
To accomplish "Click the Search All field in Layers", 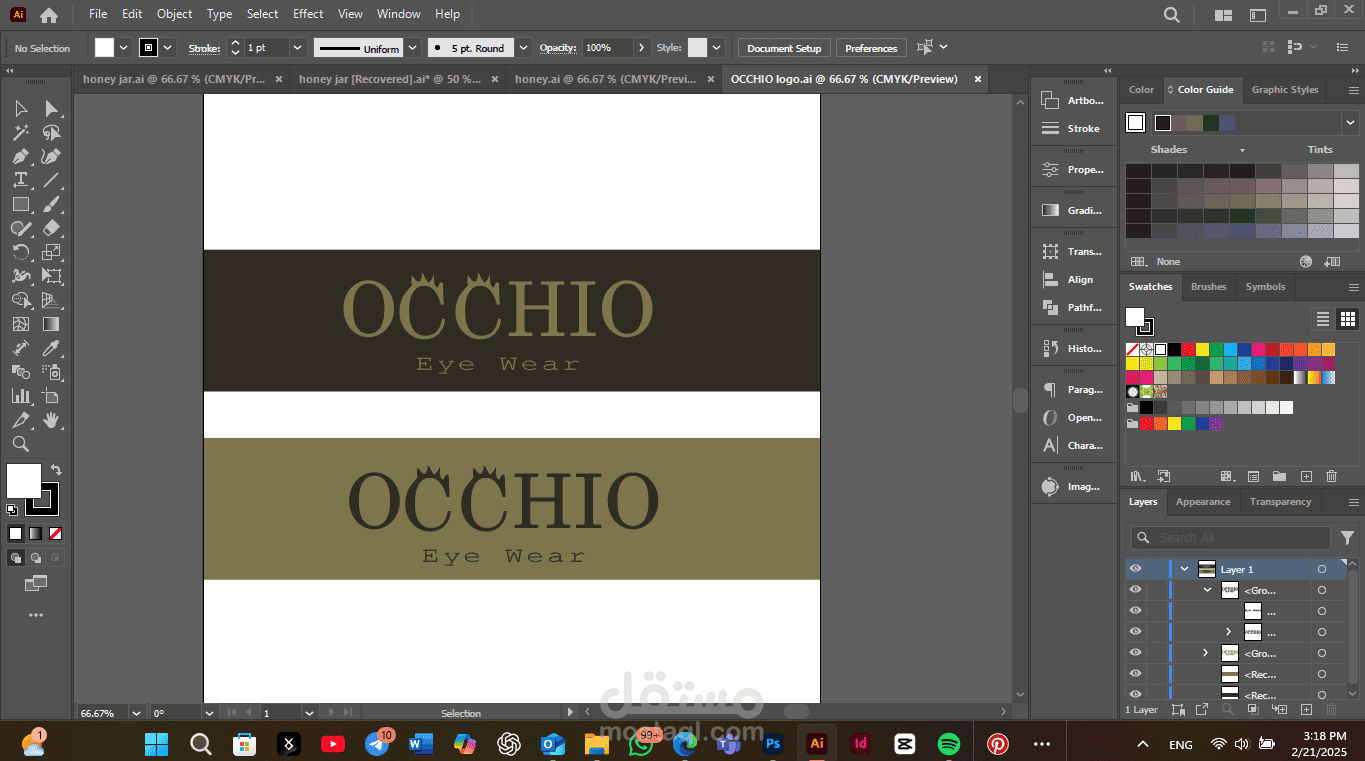I will (x=1230, y=538).
